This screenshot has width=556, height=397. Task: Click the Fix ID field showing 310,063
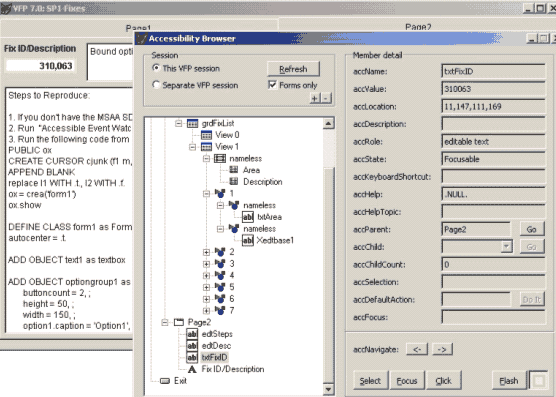tap(40, 66)
